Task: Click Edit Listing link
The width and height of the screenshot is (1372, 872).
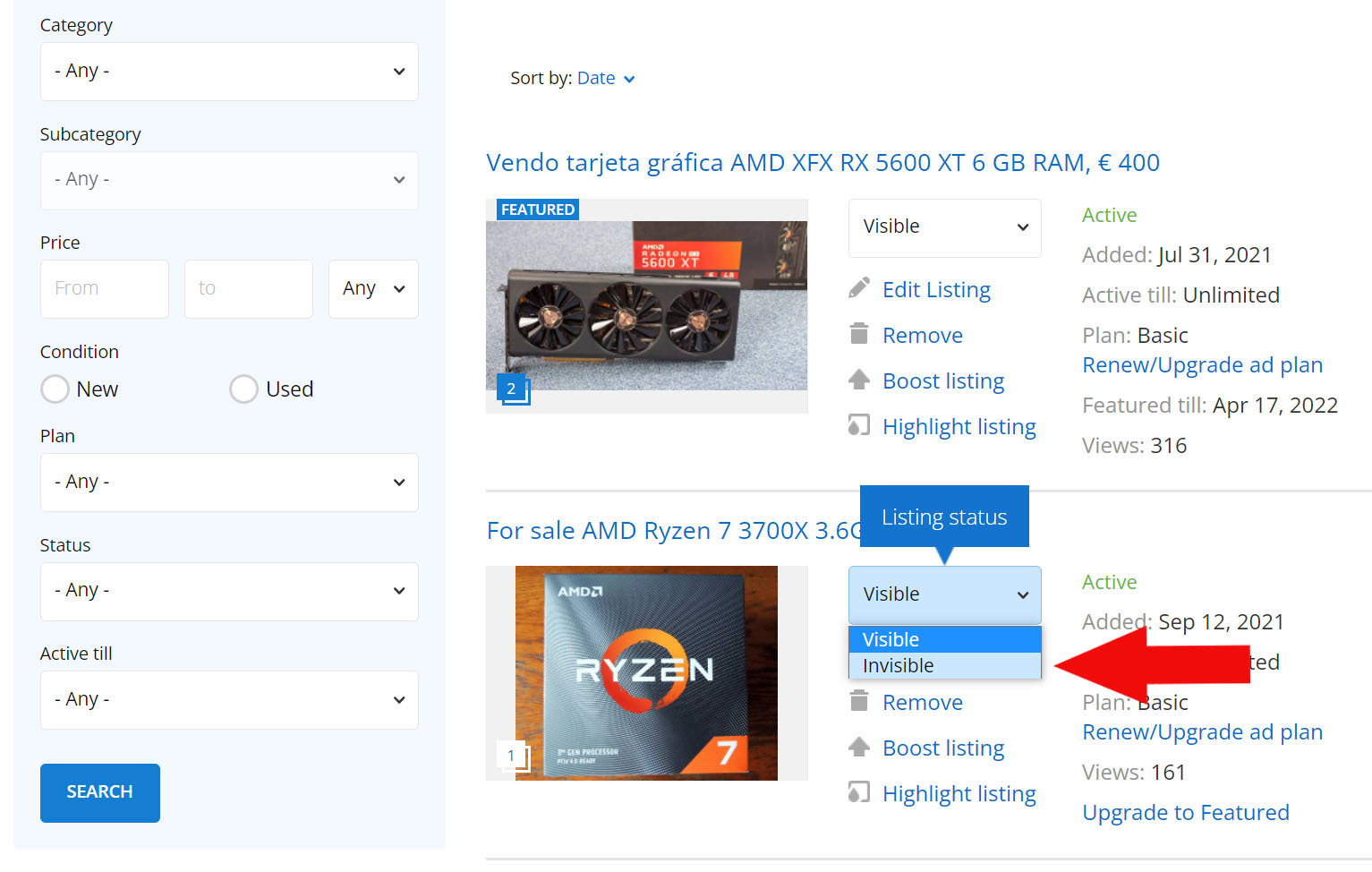Action: click(x=936, y=290)
